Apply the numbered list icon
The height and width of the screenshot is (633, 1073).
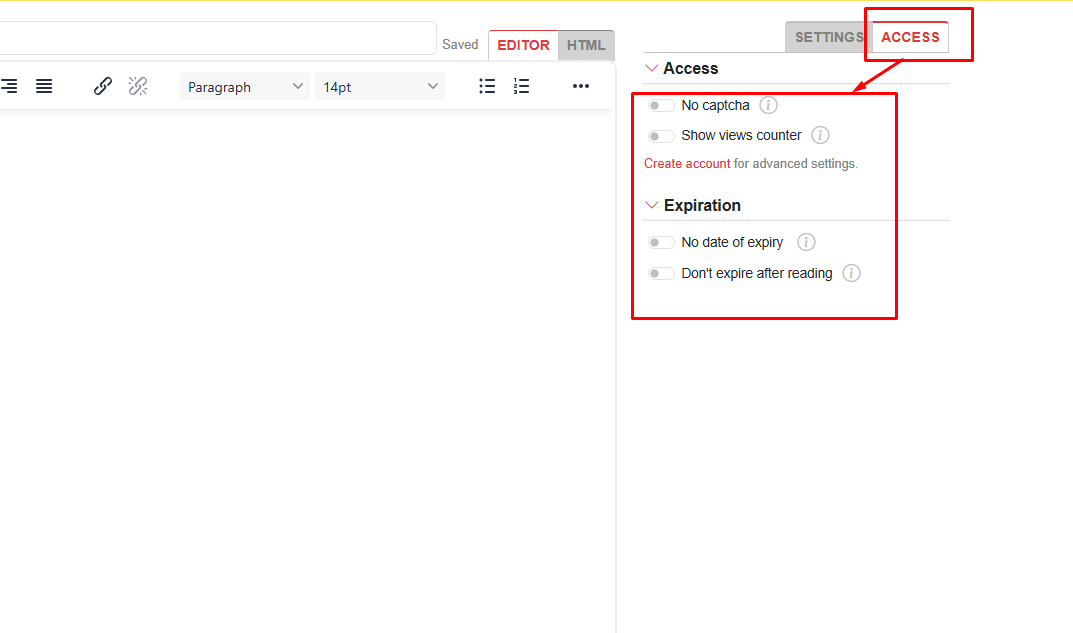pyautogui.click(x=521, y=86)
